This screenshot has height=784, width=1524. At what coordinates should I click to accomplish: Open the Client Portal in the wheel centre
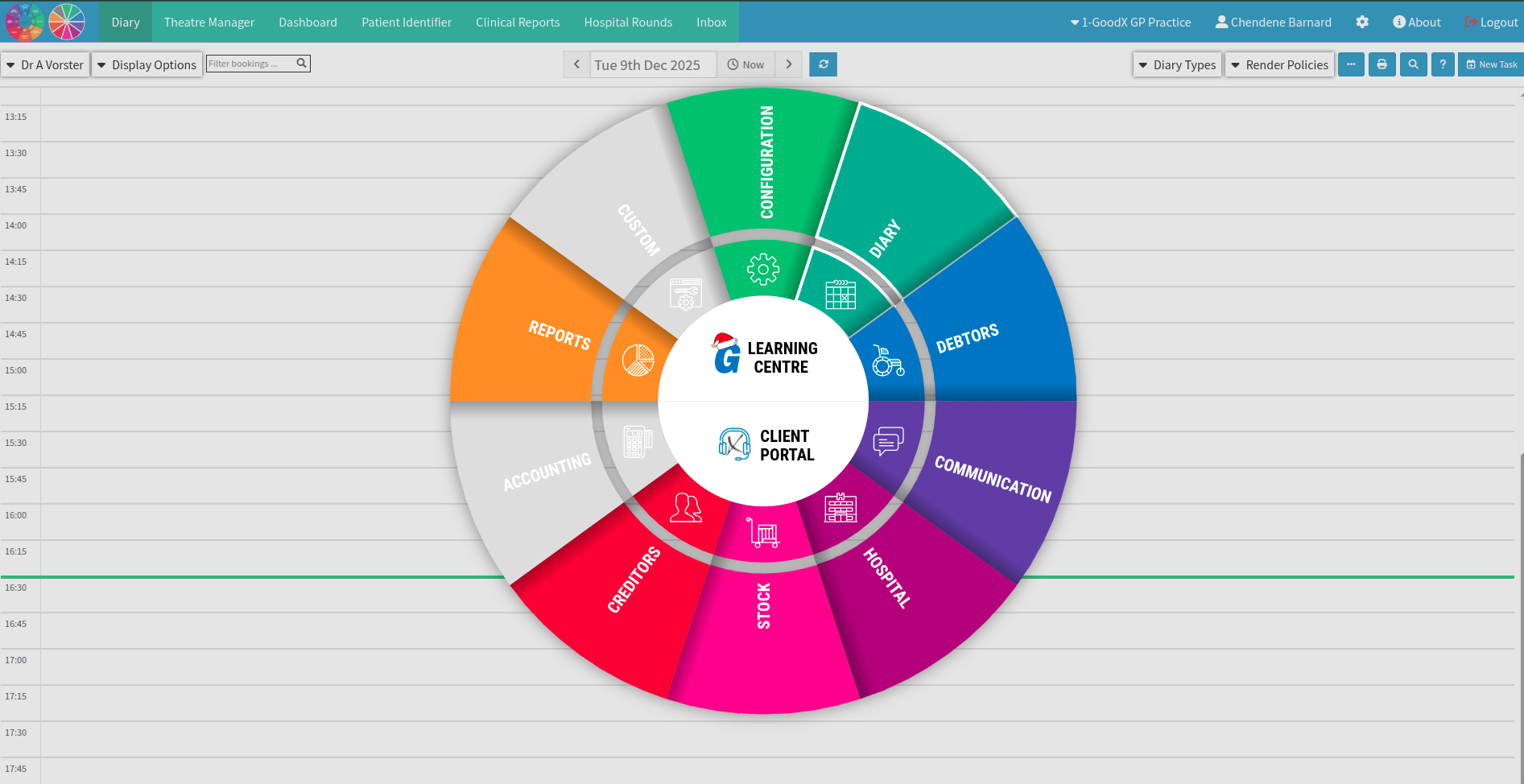pyautogui.click(x=766, y=444)
